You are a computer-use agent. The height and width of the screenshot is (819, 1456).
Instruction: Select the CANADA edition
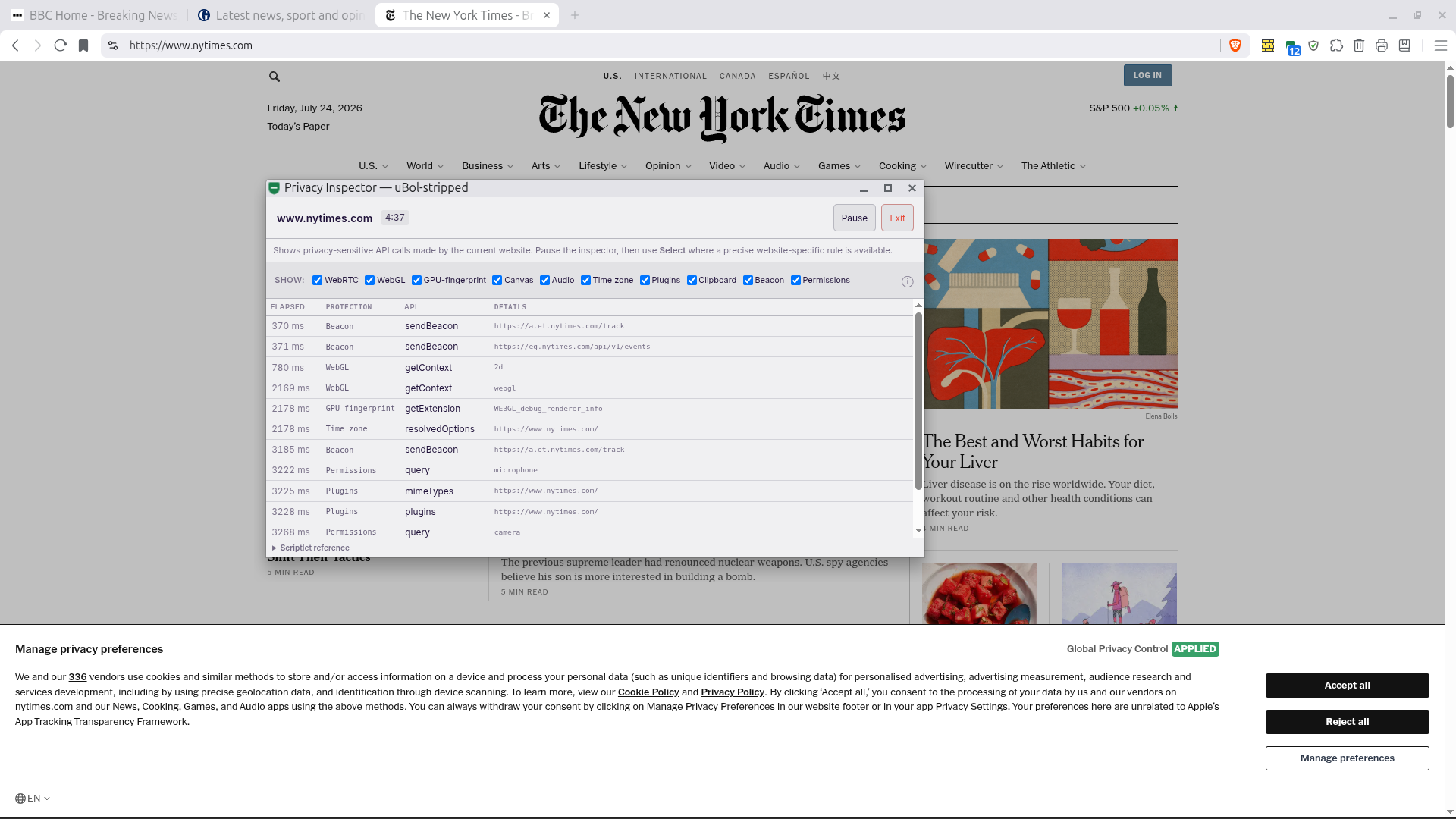coord(738,77)
